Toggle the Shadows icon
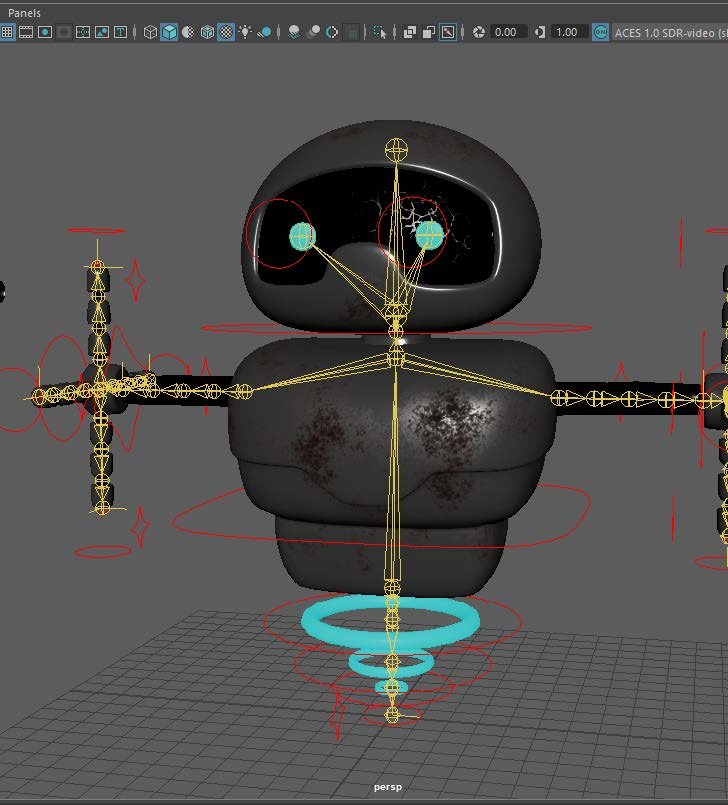728x805 pixels. [265, 32]
